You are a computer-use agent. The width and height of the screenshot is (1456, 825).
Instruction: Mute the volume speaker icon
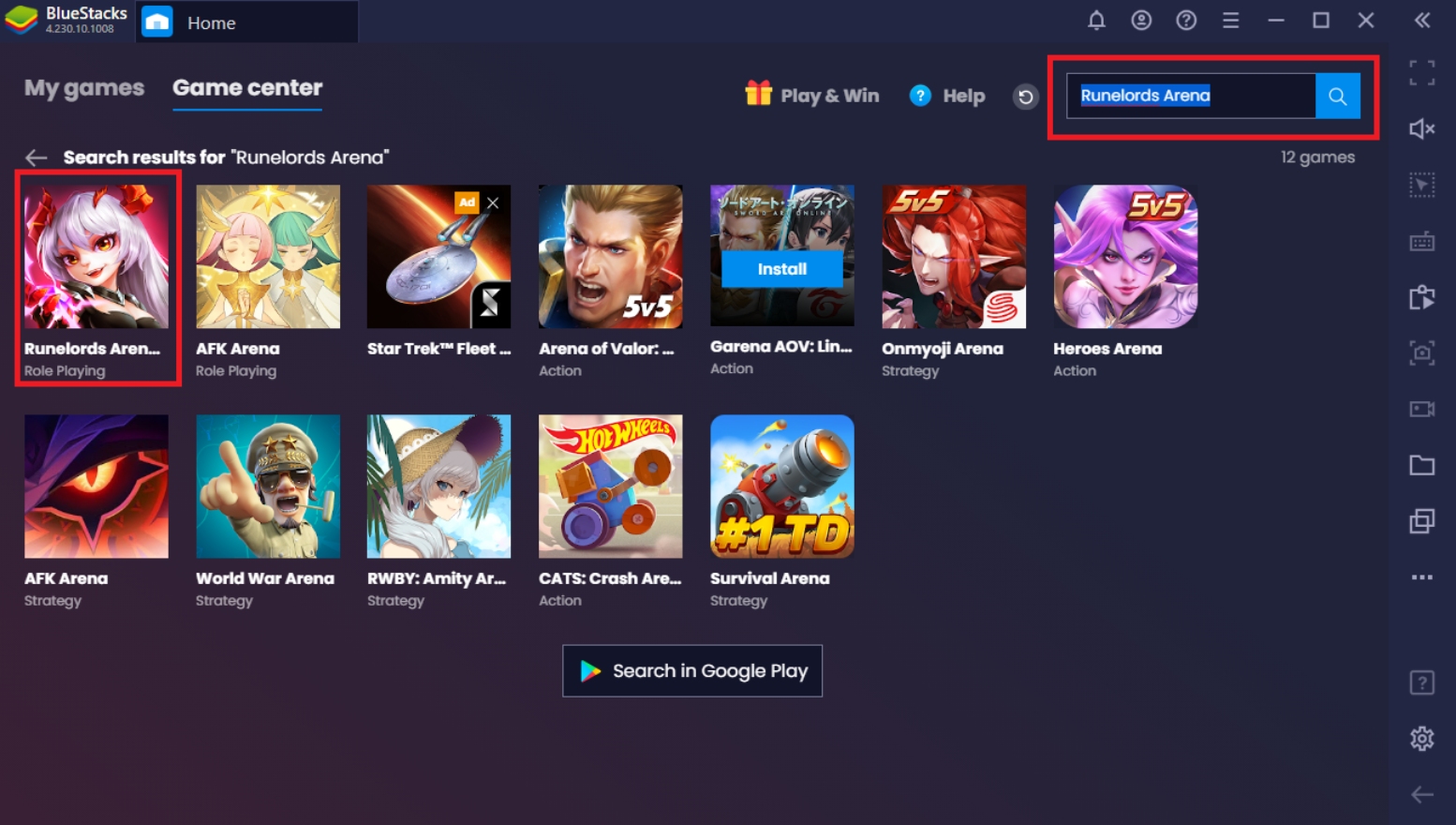click(x=1422, y=128)
